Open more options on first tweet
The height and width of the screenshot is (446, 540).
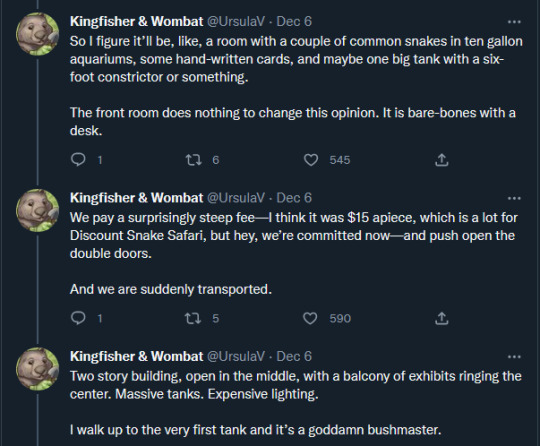pyautogui.click(x=514, y=22)
